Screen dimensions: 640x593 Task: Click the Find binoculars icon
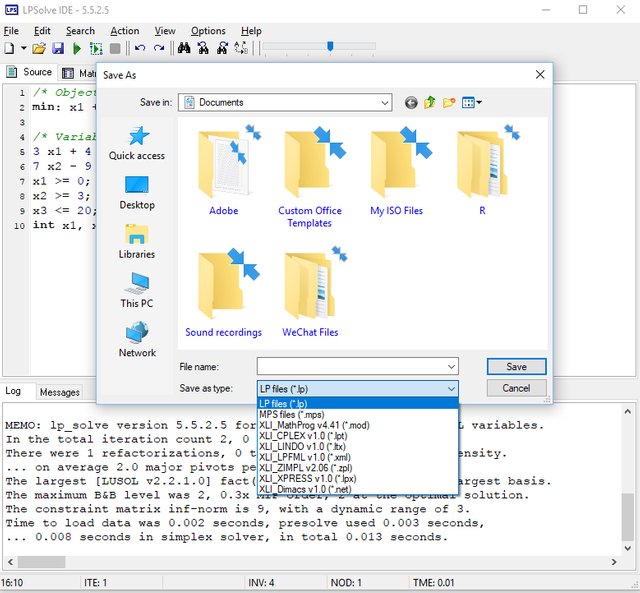tap(184, 48)
